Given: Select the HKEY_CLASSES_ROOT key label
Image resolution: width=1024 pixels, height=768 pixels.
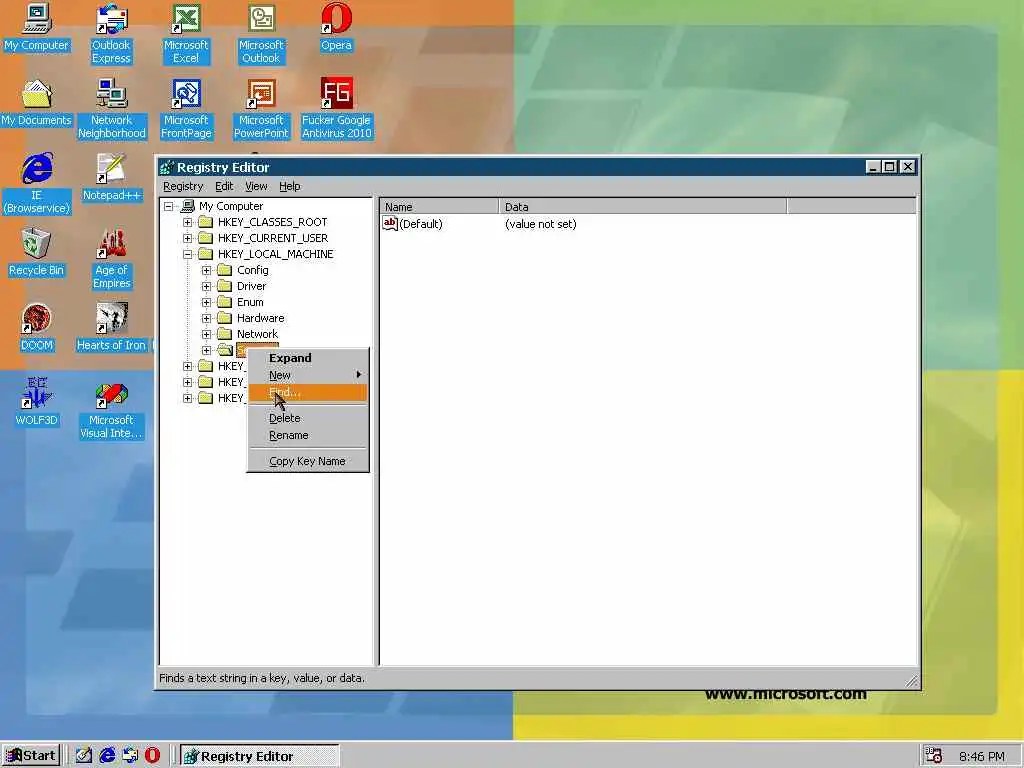Looking at the screenshot, I should 272,222.
